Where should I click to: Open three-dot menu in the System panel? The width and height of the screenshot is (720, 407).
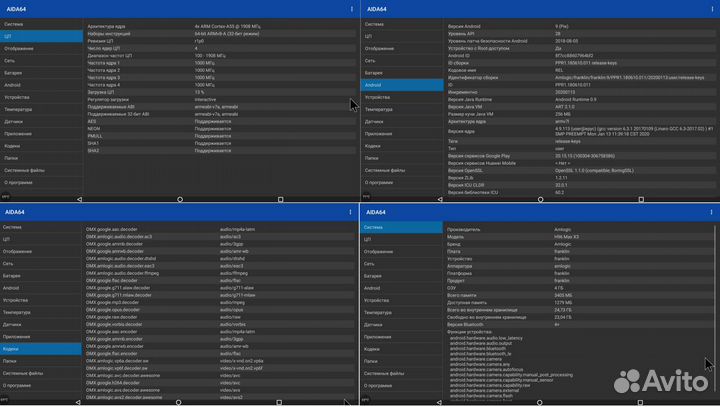tap(711, 212)
